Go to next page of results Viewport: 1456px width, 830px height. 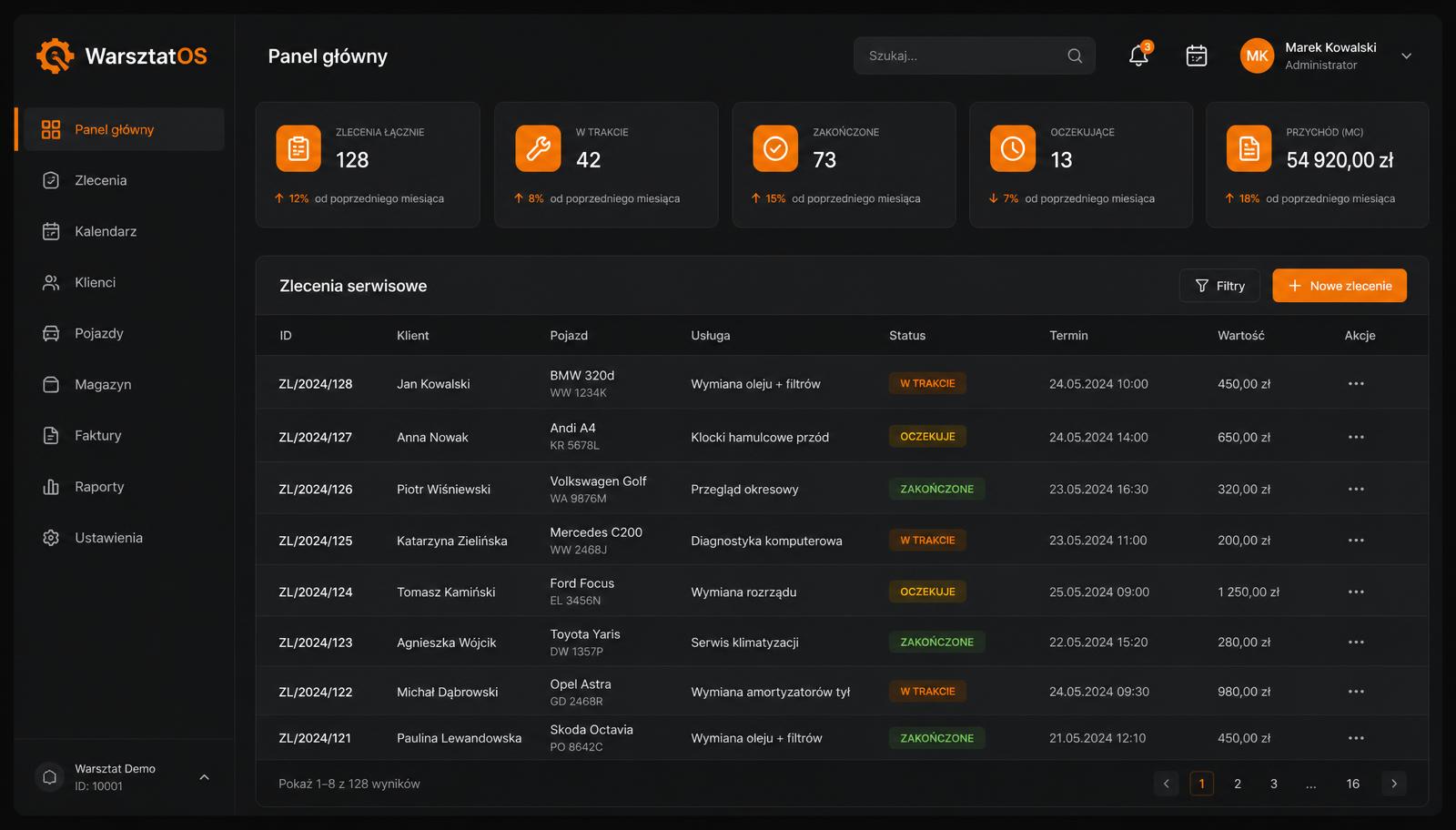(1393, 784)
